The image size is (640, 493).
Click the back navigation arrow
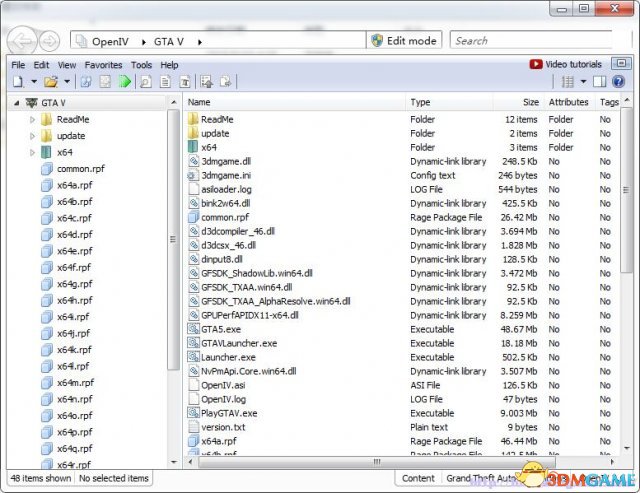pos(22,41)
